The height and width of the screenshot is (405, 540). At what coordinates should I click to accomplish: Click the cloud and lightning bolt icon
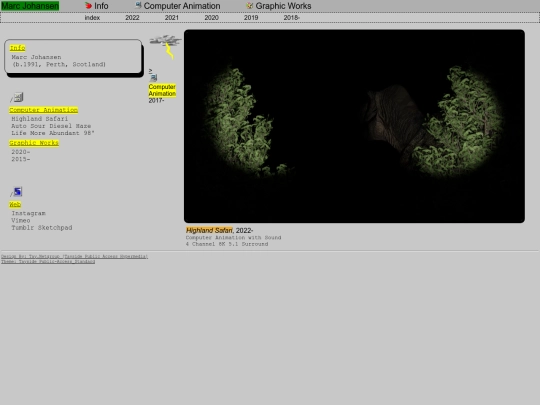[166, 46]
